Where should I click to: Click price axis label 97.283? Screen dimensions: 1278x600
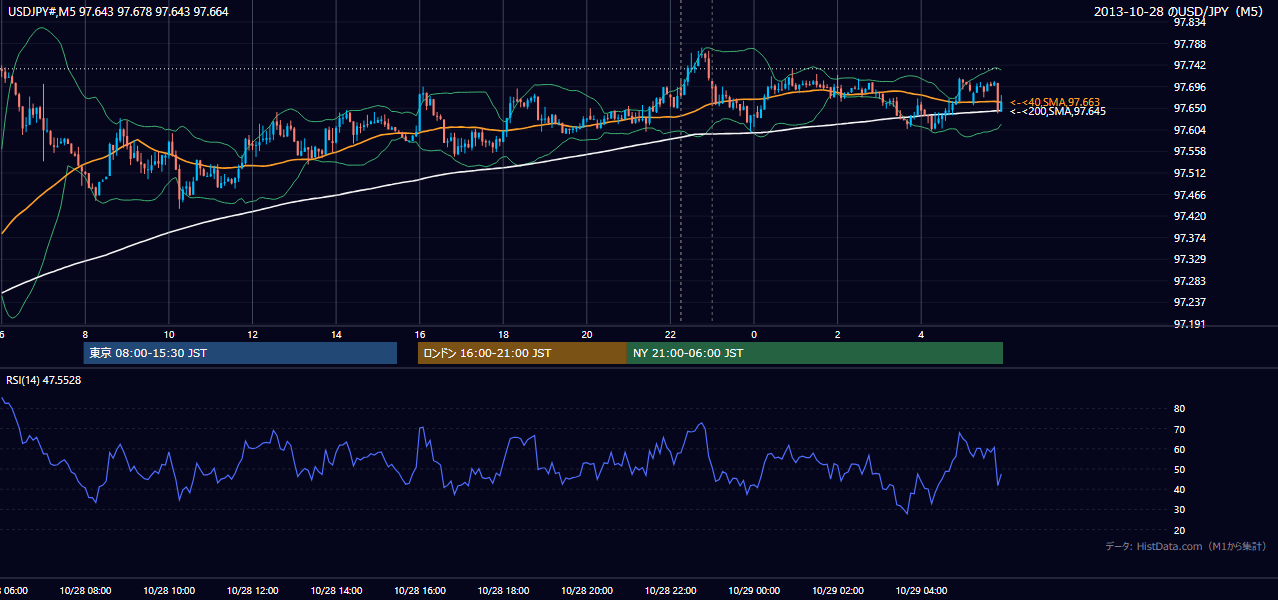1190,281
